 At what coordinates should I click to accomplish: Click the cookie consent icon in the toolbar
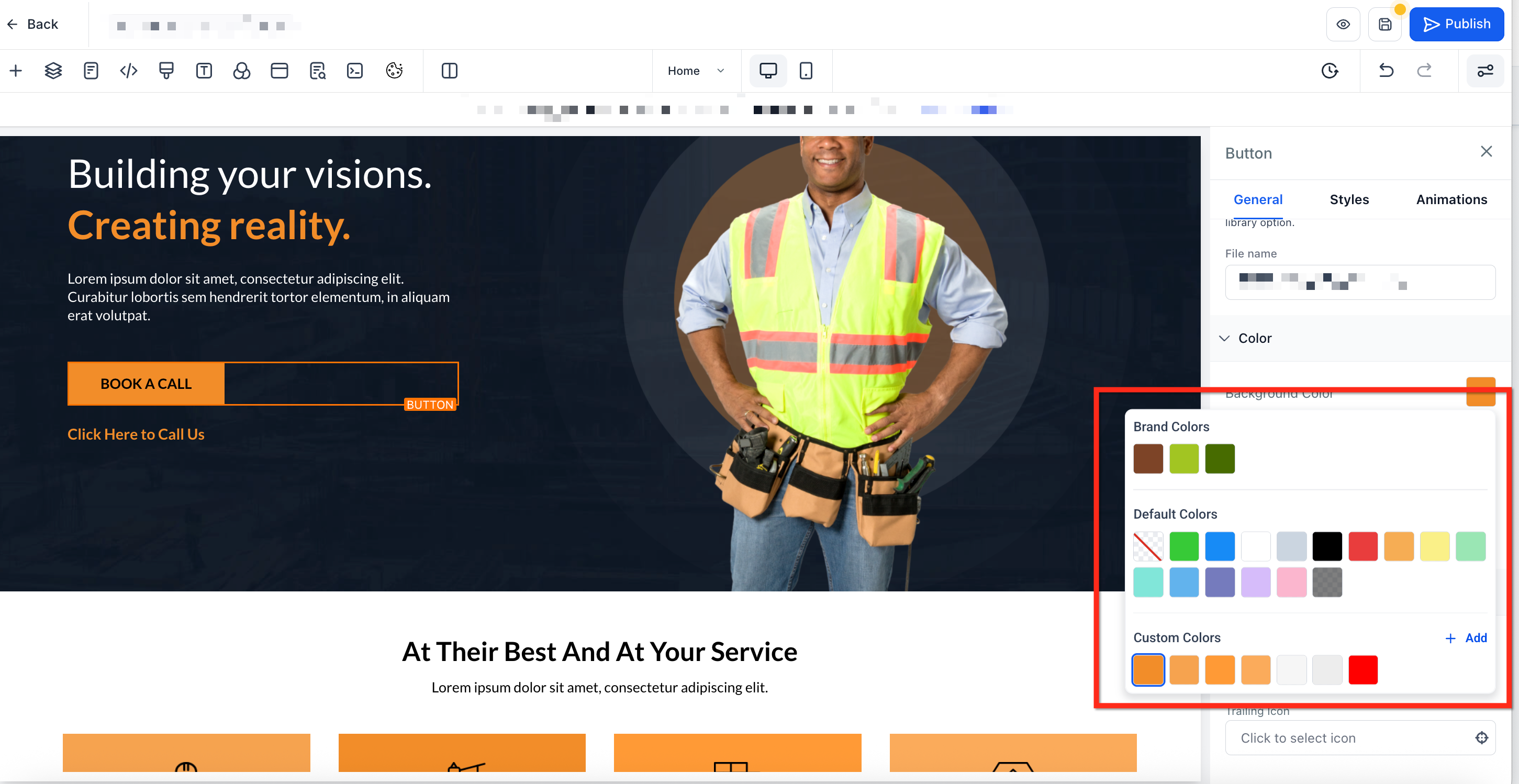tap(394, 71)
